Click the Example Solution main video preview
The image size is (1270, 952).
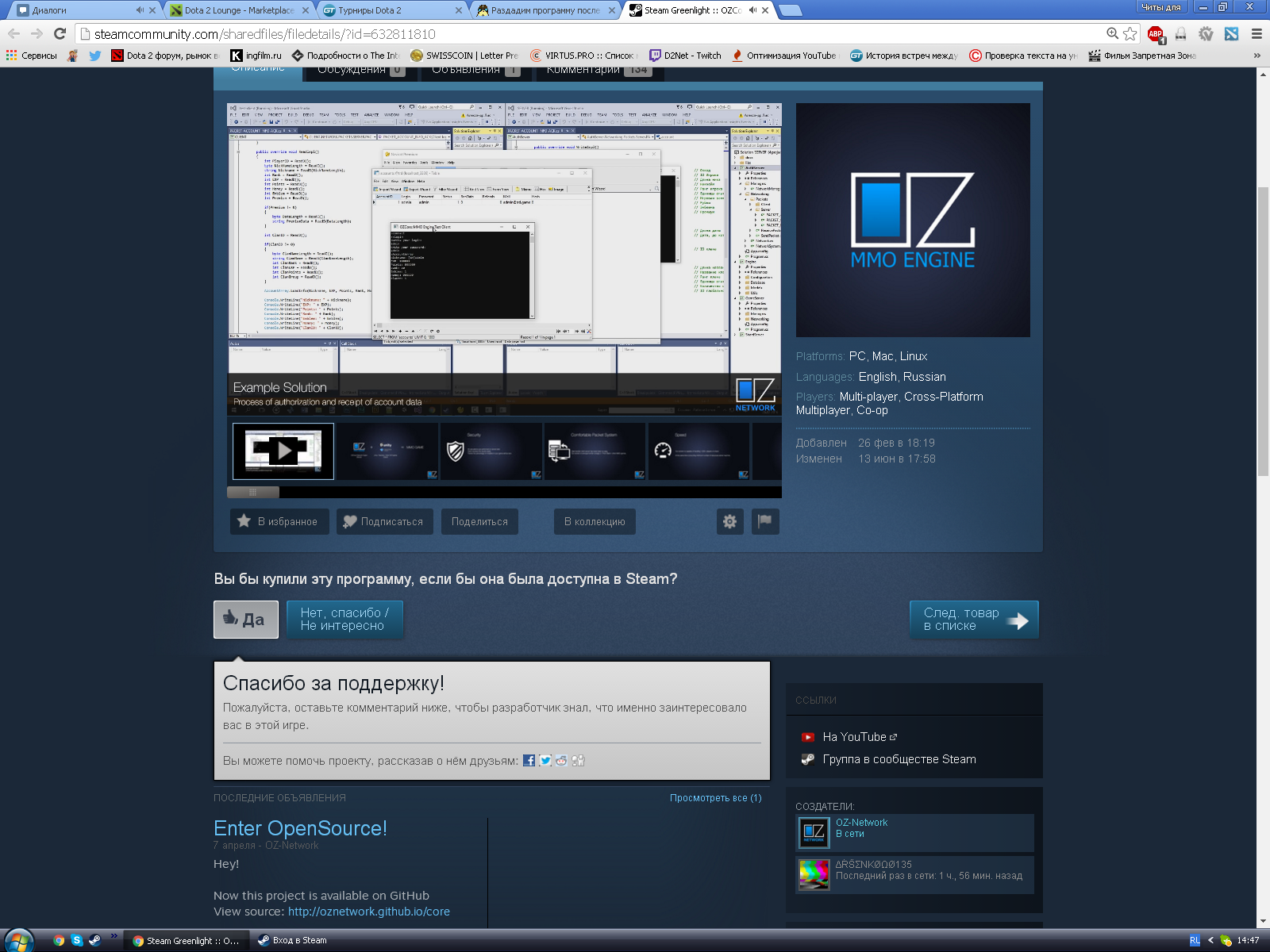[x=504, y=259]
